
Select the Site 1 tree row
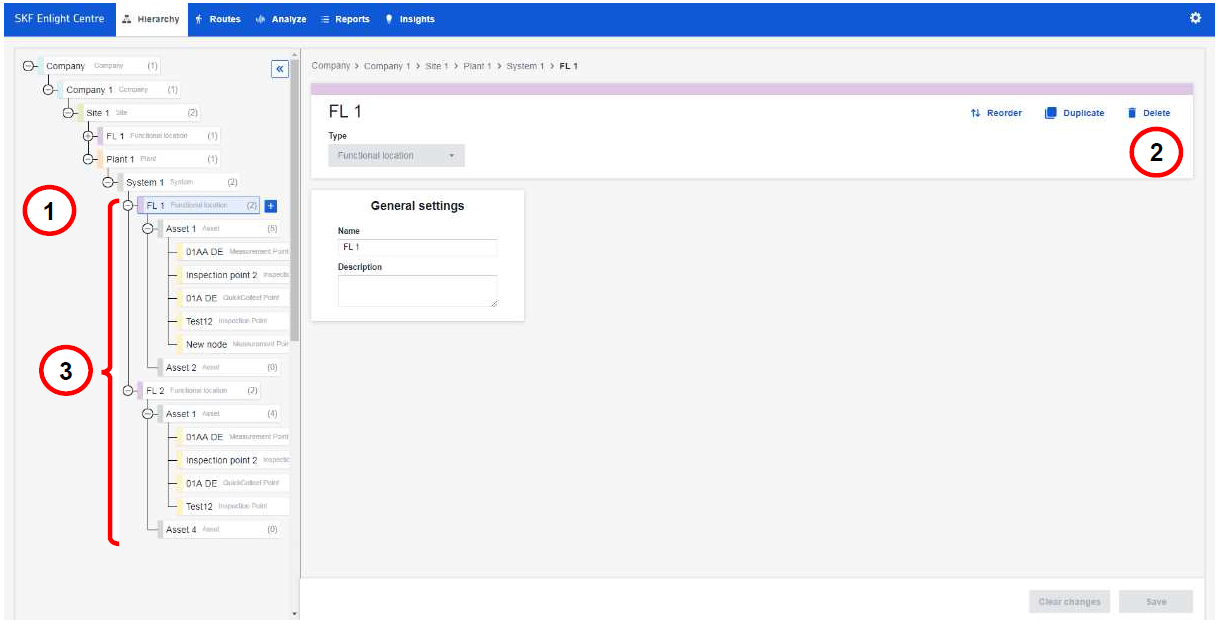pyautogui.click(x=139, y=113)
